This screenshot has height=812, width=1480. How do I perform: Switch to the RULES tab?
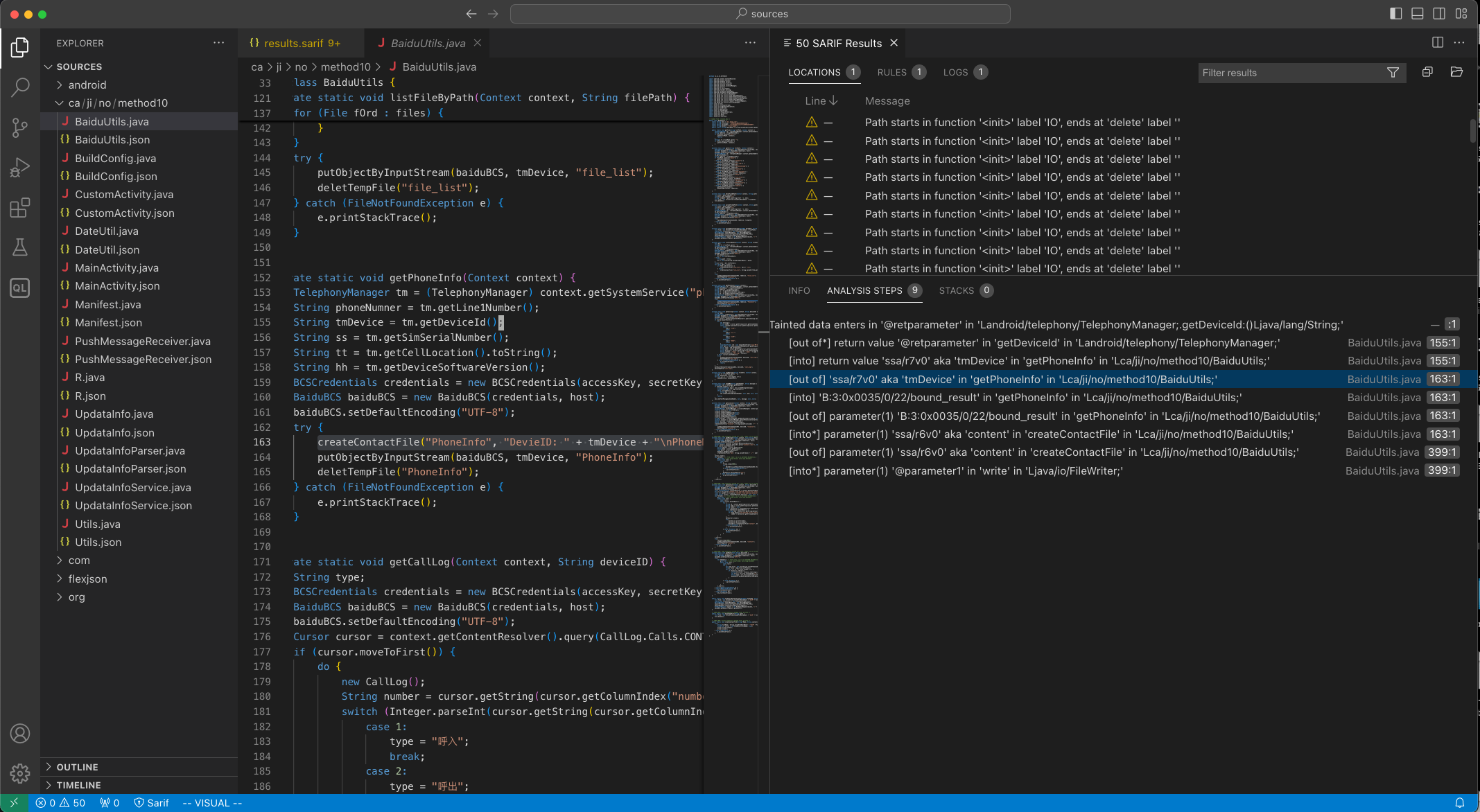pyautogui.click(x=901, y=72)
